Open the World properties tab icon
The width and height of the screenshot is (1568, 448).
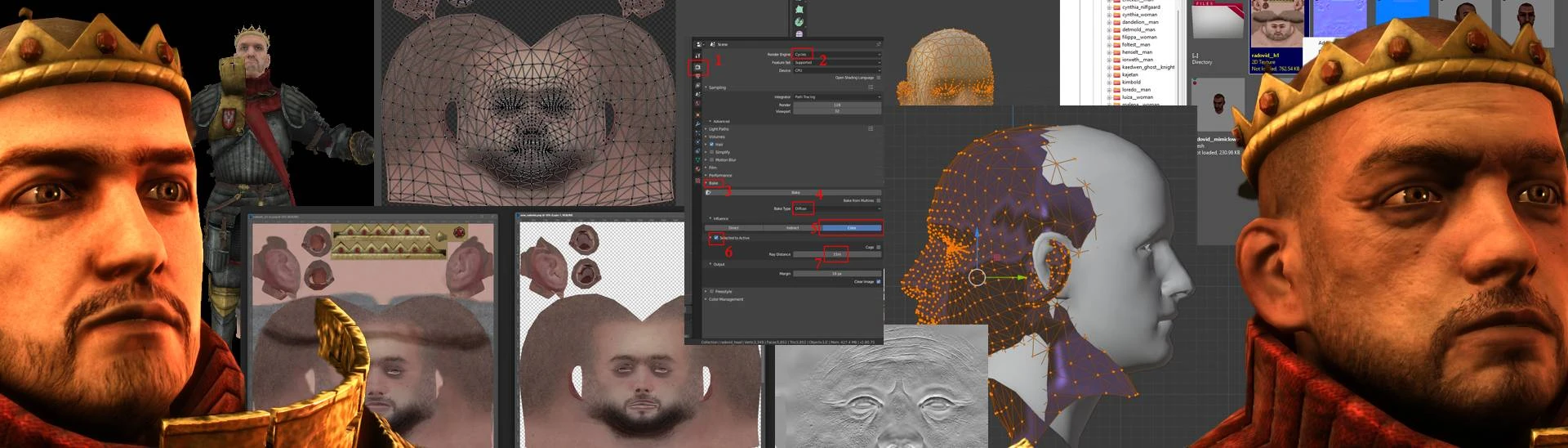pyautogui.click(x=698, y=103)
